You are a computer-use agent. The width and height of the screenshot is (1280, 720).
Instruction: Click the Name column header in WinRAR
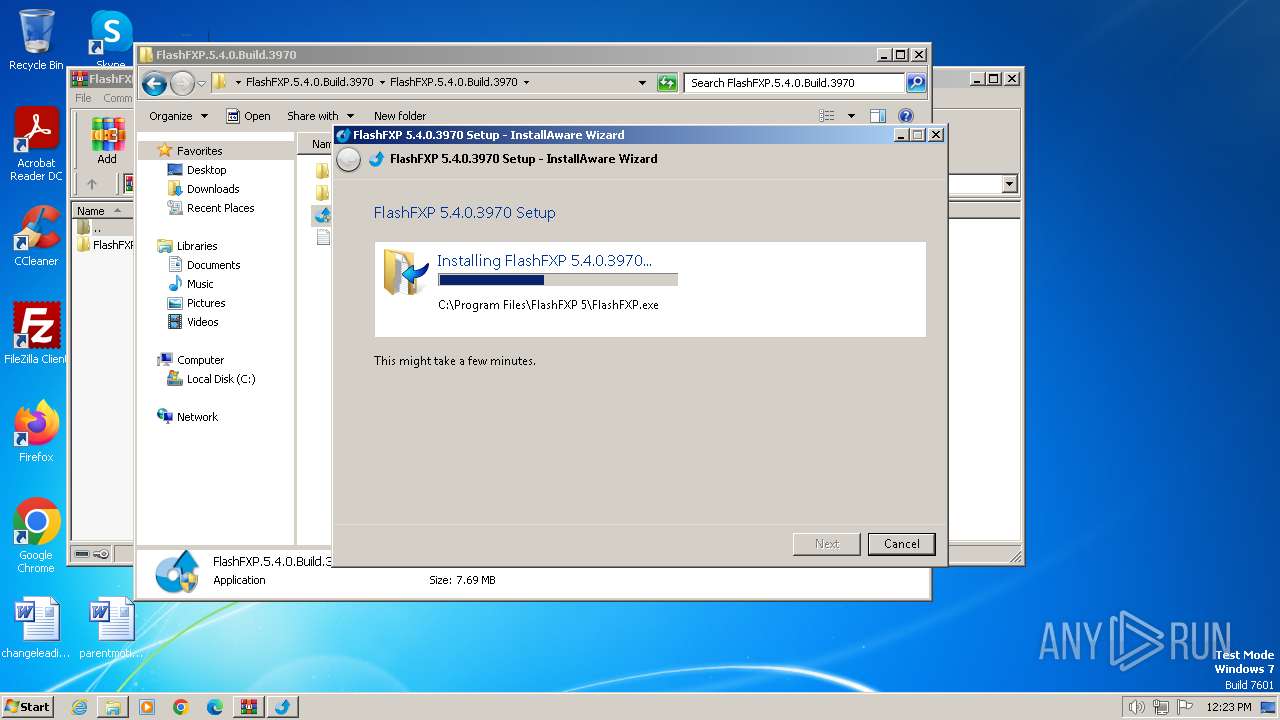101,211
